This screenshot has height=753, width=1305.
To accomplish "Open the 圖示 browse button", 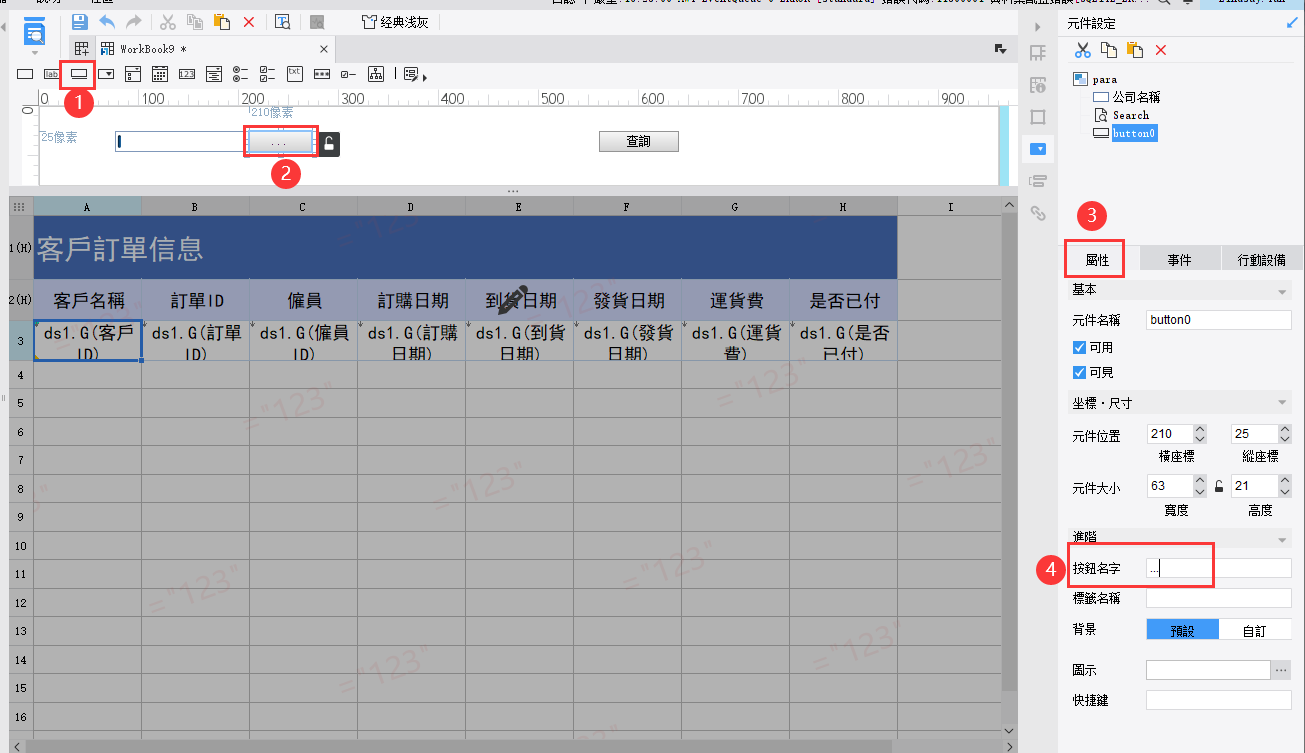I will [1281, 670].
